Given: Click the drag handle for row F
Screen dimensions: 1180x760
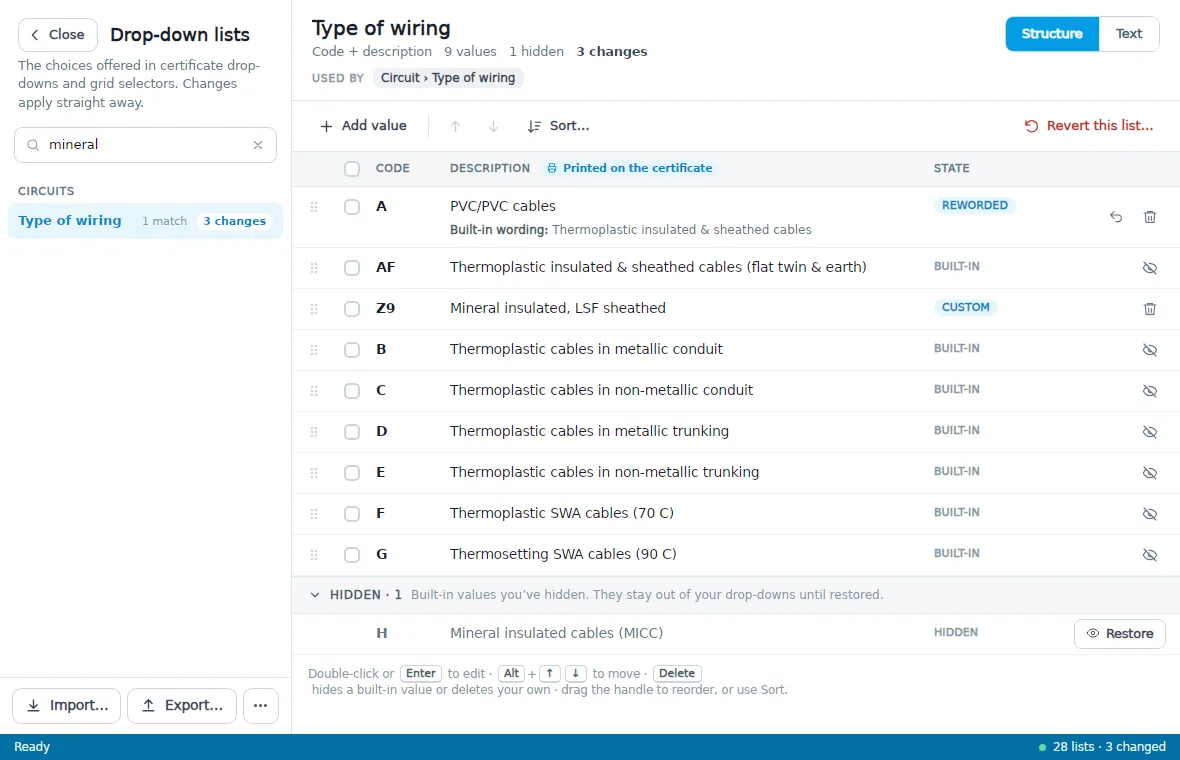Looking at the screenshot, I should (314, 514).
